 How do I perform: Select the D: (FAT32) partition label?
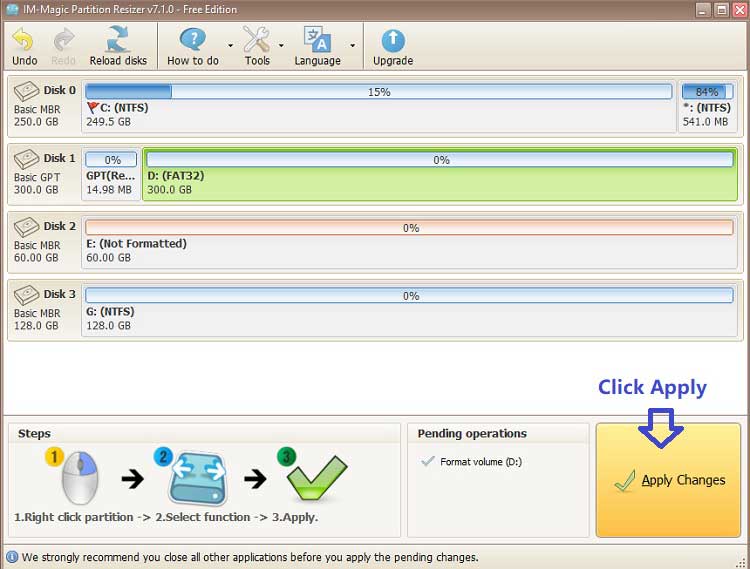176,175
